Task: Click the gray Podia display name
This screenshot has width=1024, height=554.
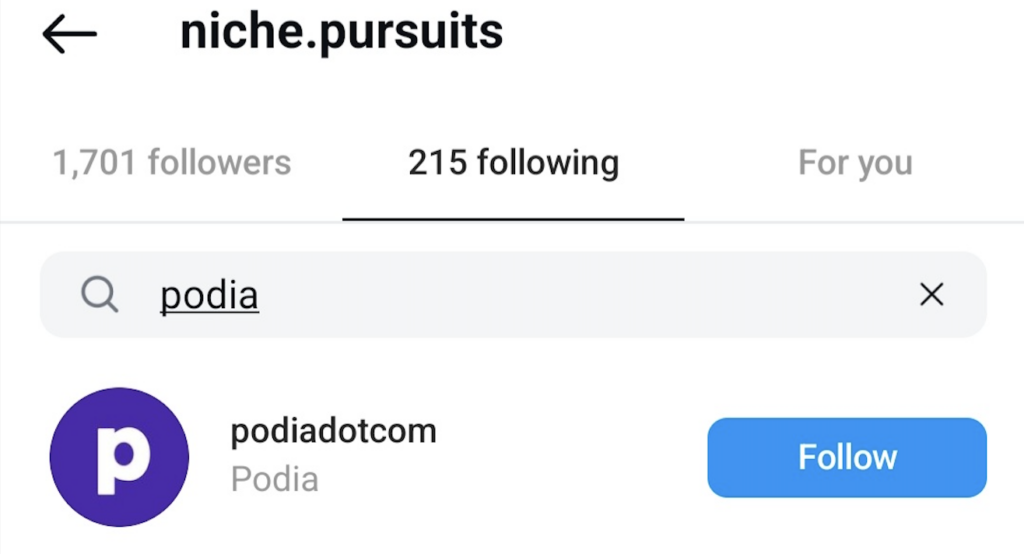Action: pyautogui.click(x=274, y=479)
